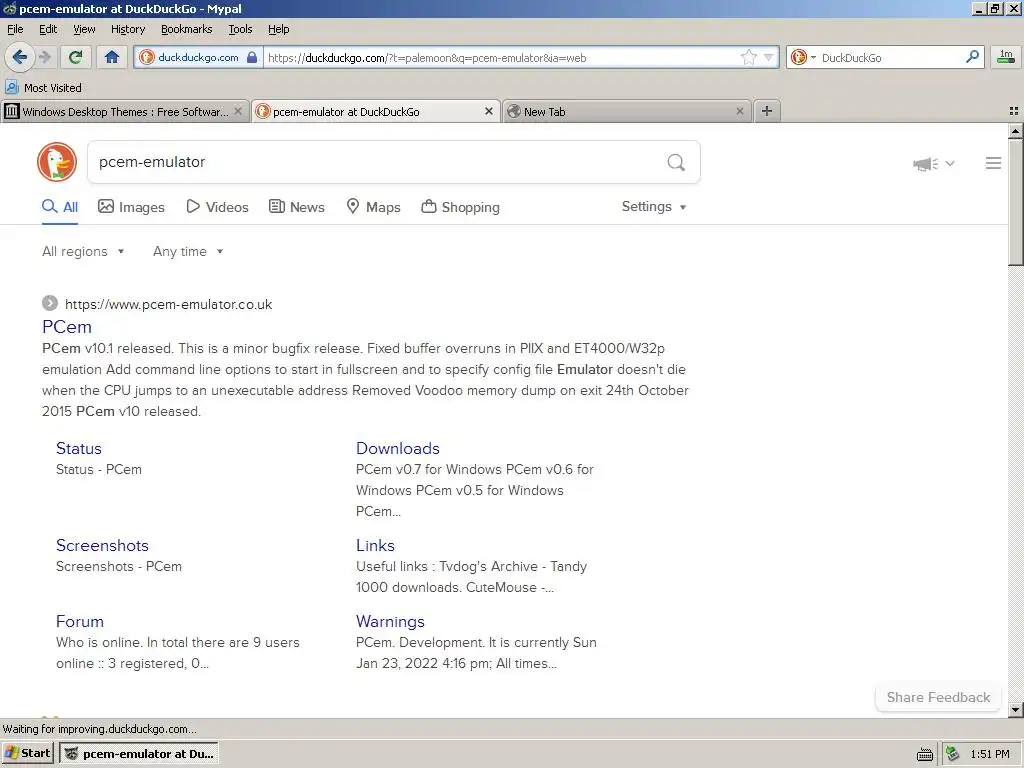Viewport: 1024px width, 768px height.
Task: Open the https://www.pcem-emulator.co.uk URL link
Action: 168,304
